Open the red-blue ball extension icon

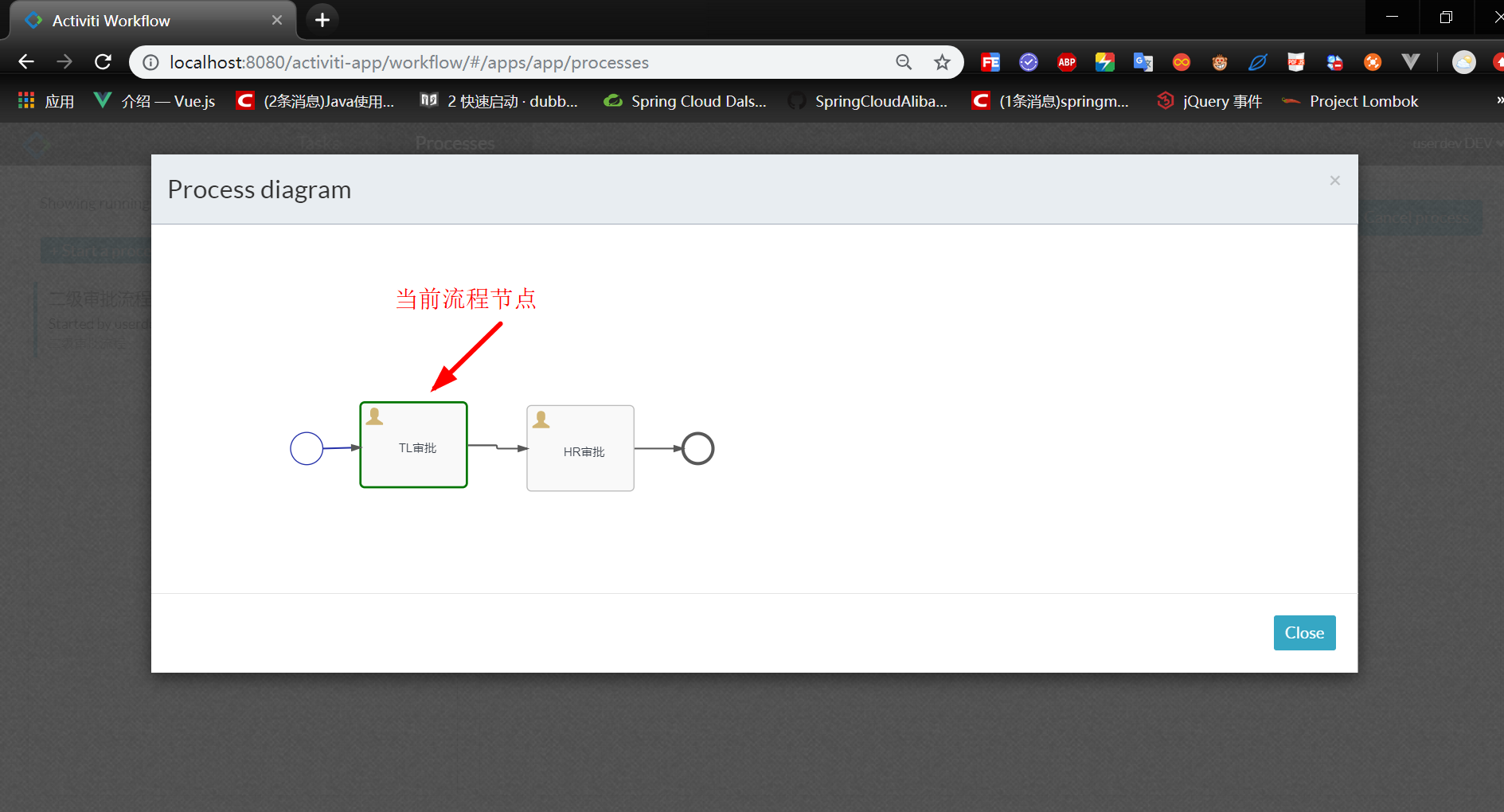[1334, 62]
